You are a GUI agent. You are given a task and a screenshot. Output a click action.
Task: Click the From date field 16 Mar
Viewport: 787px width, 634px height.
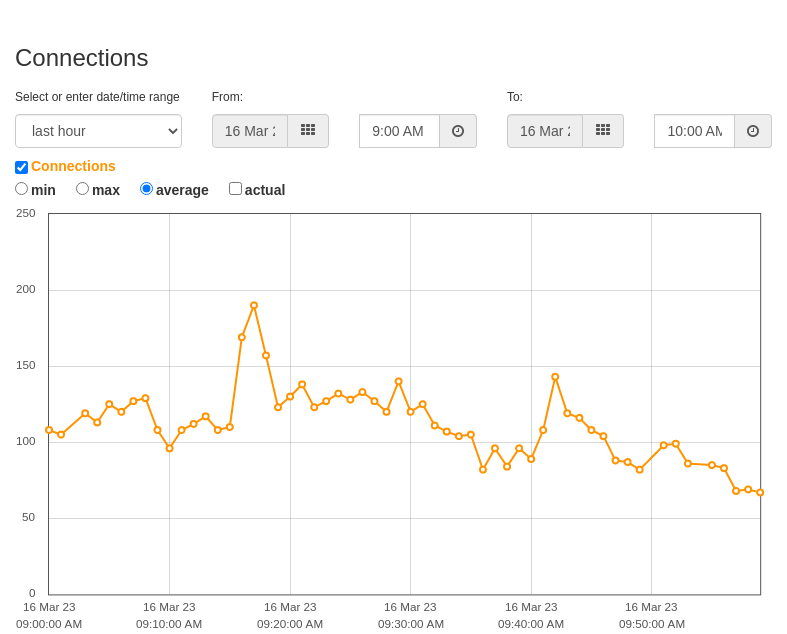(250, 131)
